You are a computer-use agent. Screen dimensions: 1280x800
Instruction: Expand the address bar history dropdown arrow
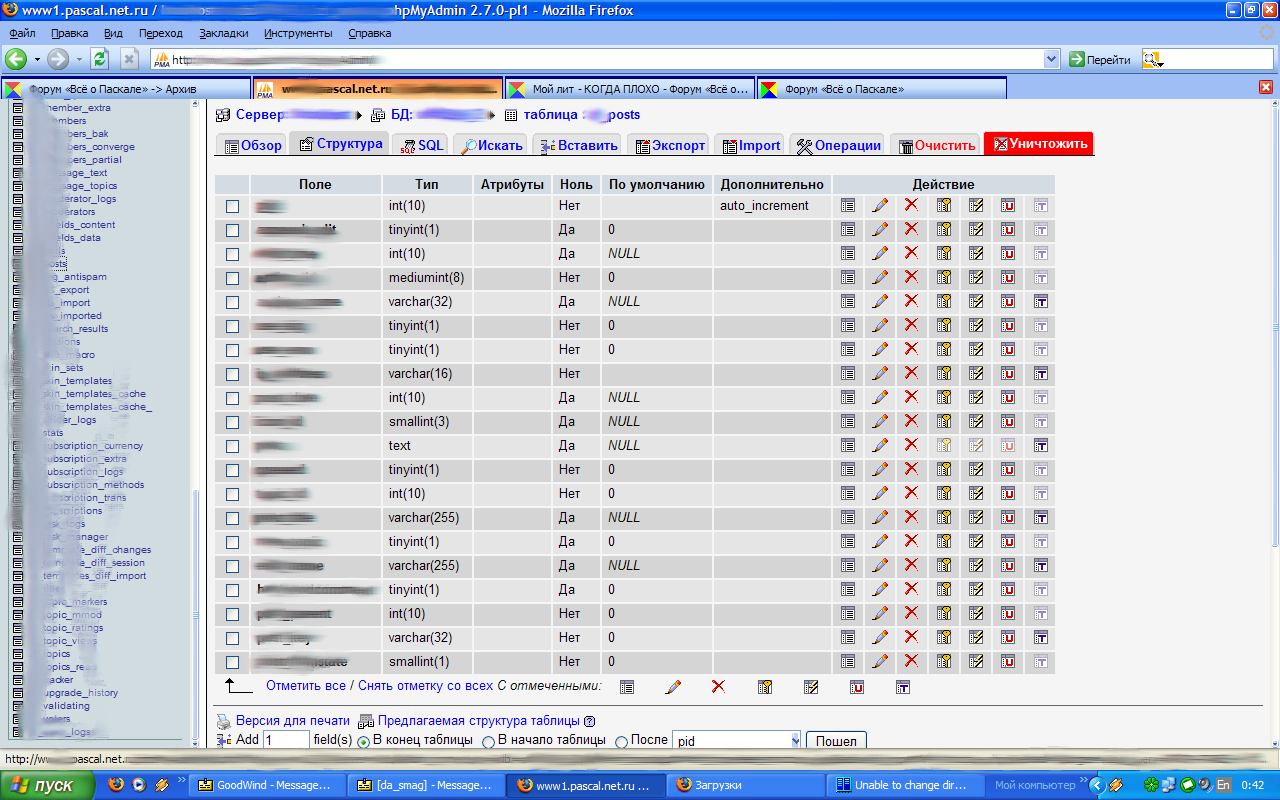pyautogui.click(x=1051, y=60)
